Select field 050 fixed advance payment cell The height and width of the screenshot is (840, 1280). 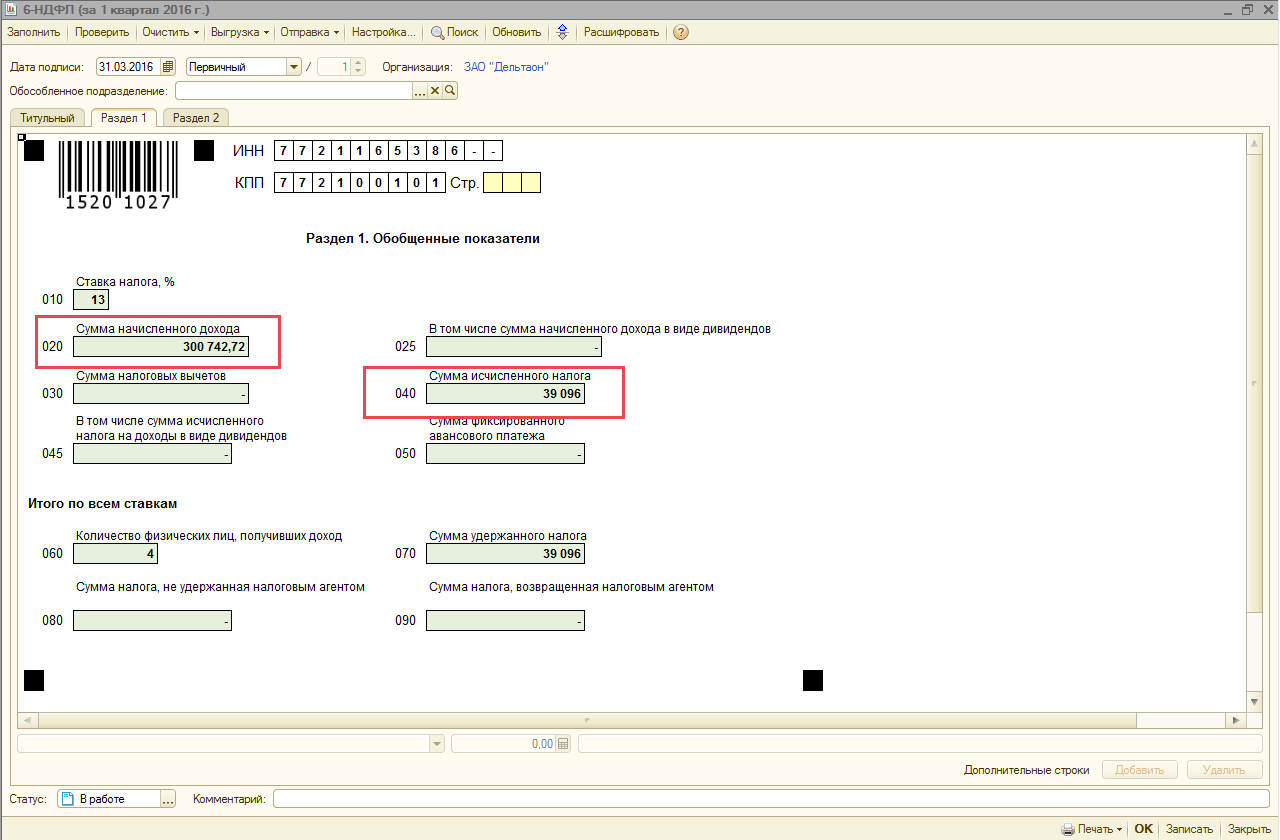click(505, 454)
